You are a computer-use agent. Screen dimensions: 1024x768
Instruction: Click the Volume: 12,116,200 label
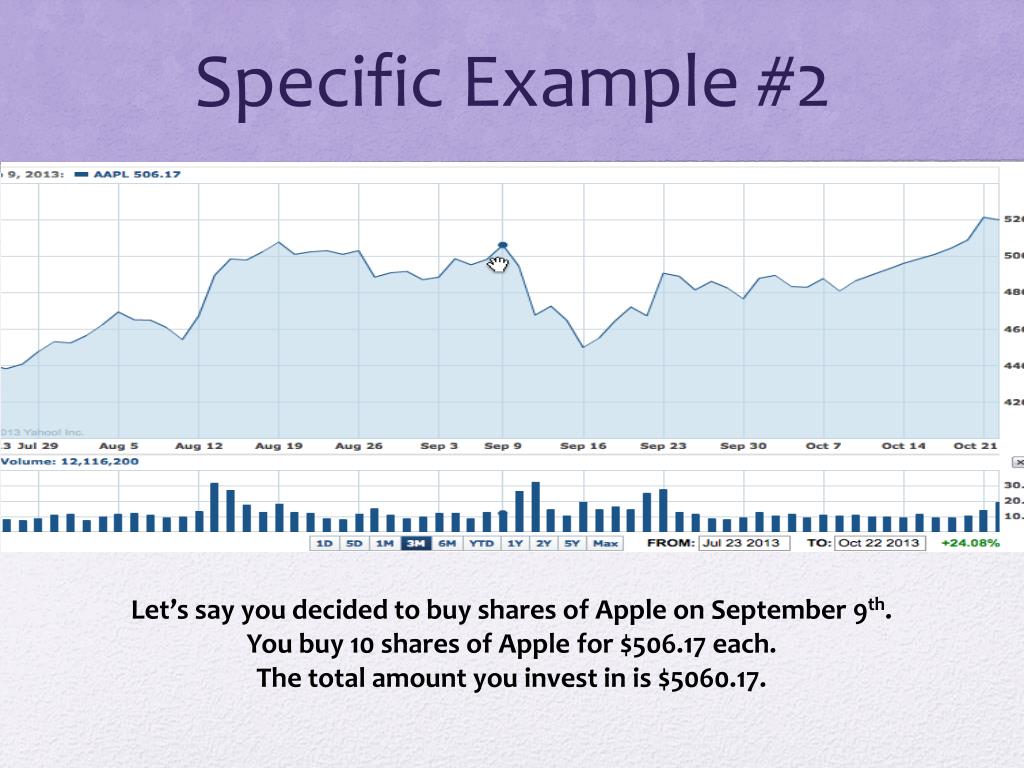(x=70, y=461)
